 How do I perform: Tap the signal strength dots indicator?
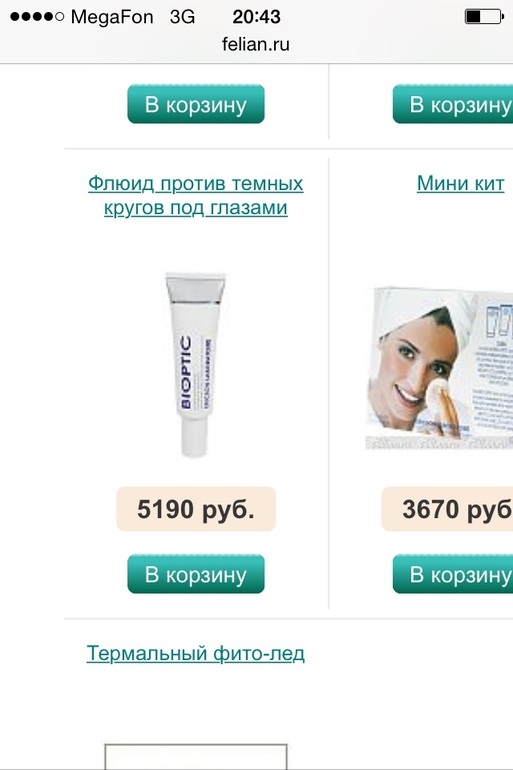pyautogui.click(x=37, y=17)
